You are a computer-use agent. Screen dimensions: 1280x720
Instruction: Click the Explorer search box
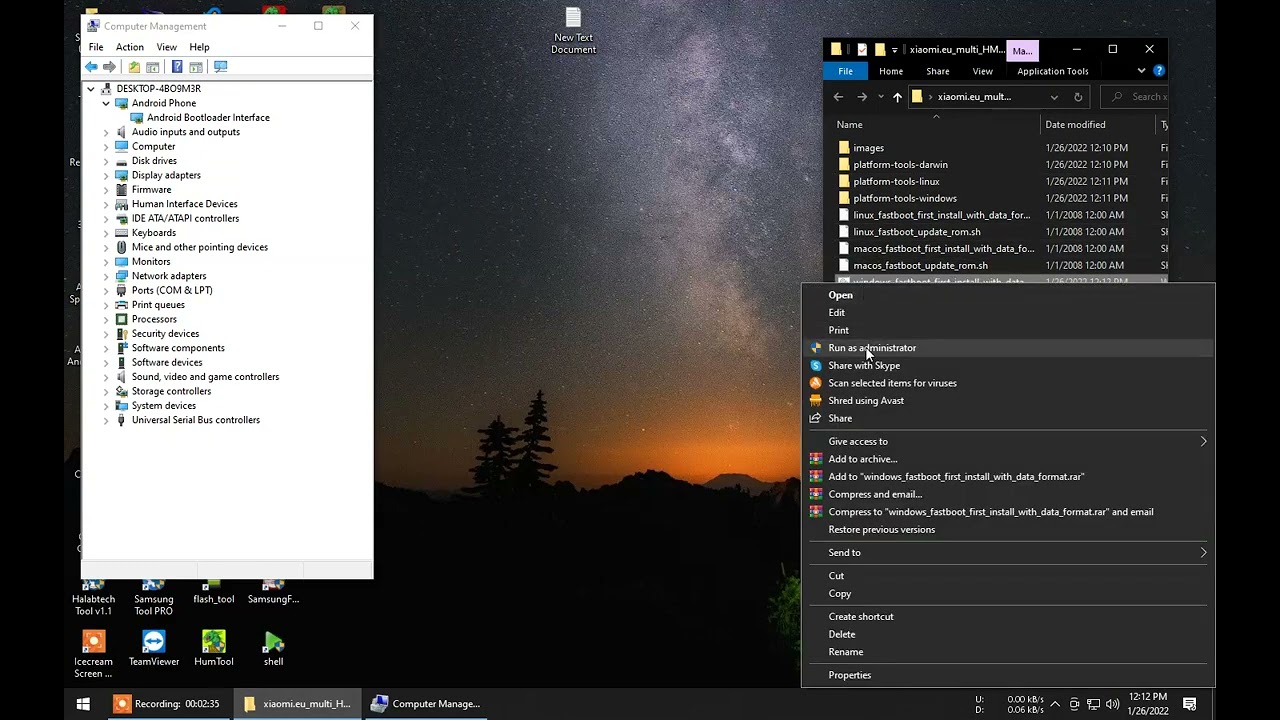pyautogui.click(x=1135, y=97)
